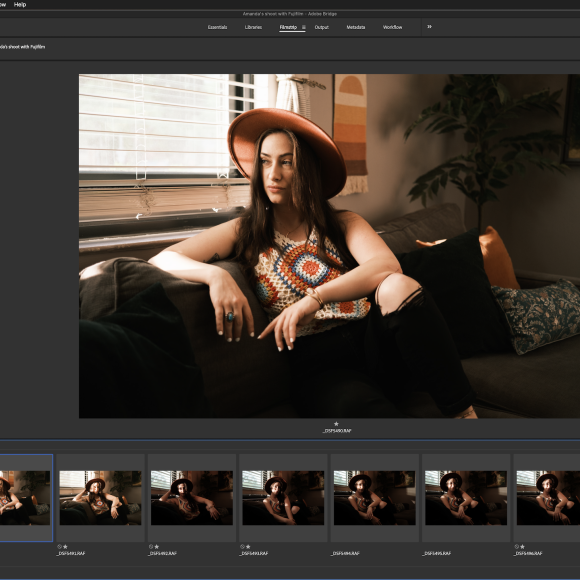Click the _DSF5495.RAF filename label
The width and height of the screenshot is (580, 580).
coord(436,553)
